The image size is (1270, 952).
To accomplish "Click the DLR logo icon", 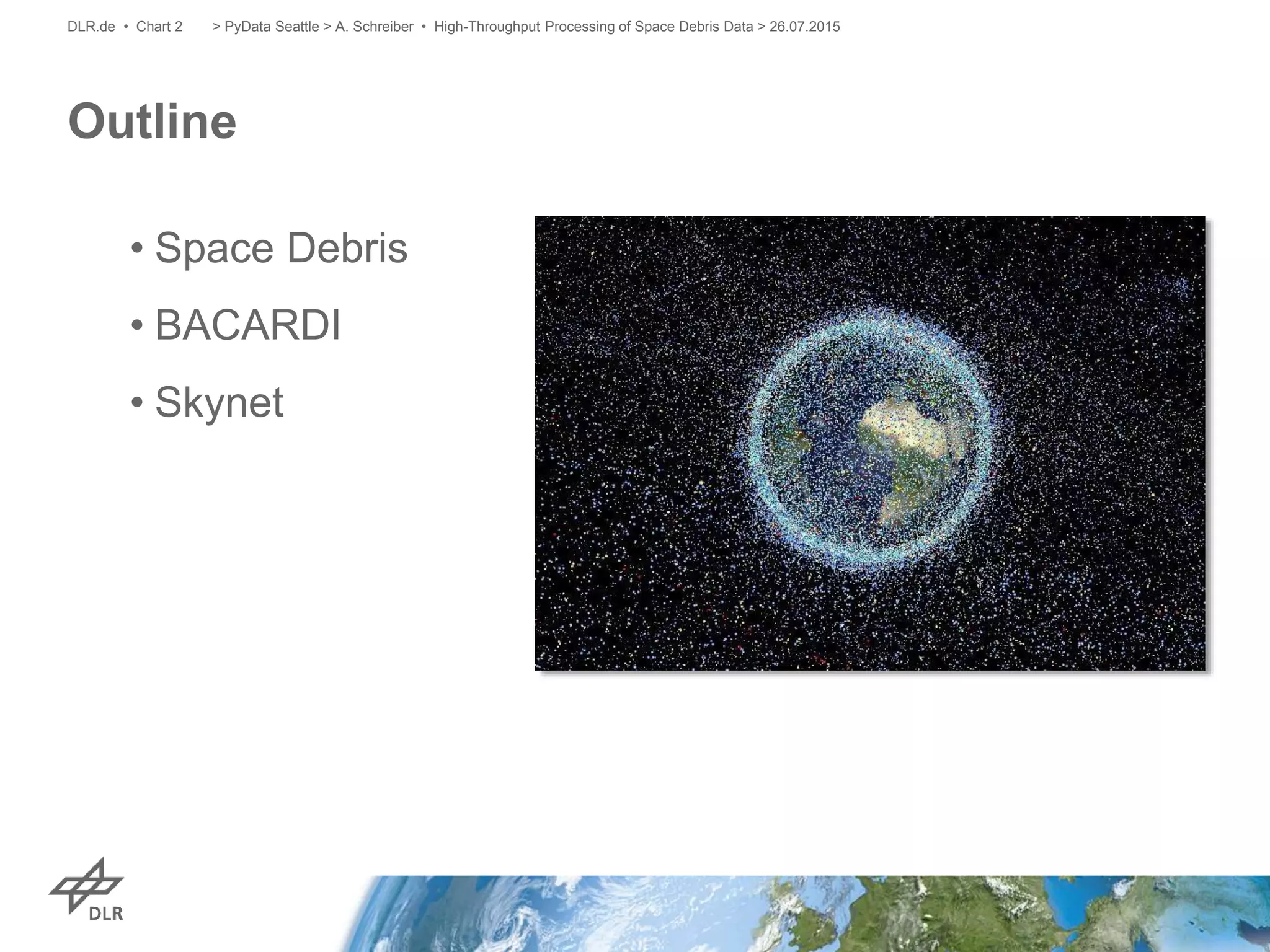I will (x=87, y=885).
